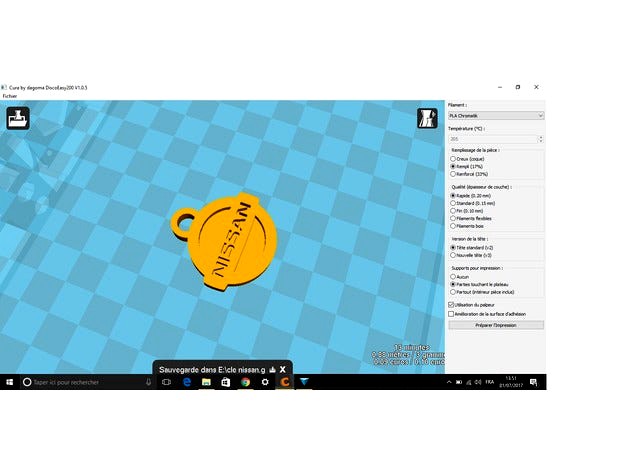This screenshot has width=628, height=472.
Task: Open taskbar Settings gear icon
Action: [265, 382]
